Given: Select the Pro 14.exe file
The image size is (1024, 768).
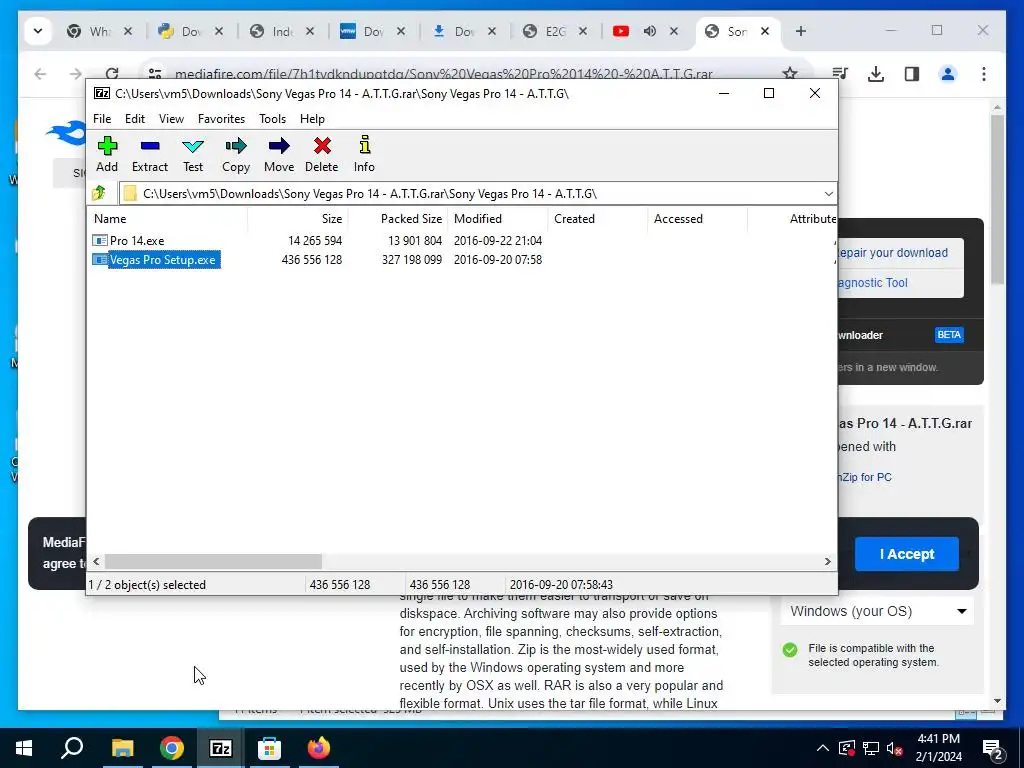Looking at the screenshot, I should [x=137, y=240].
